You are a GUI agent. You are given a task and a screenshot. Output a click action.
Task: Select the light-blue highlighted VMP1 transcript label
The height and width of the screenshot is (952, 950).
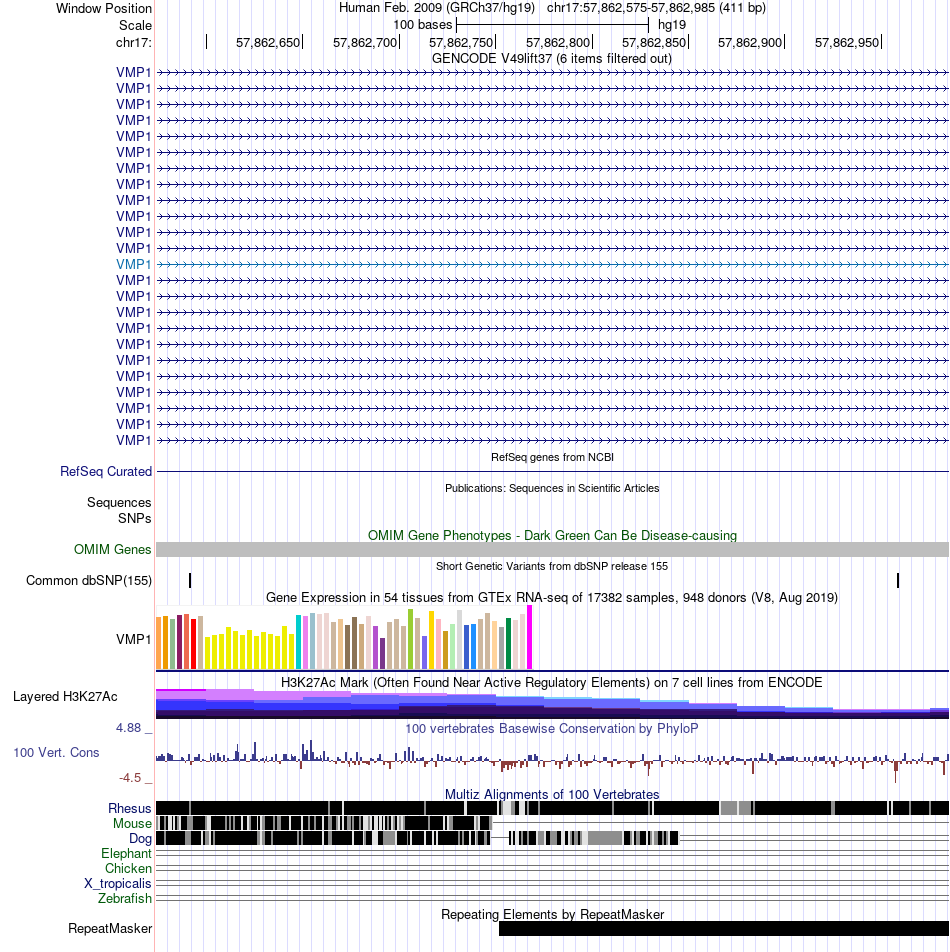(134, 264)
